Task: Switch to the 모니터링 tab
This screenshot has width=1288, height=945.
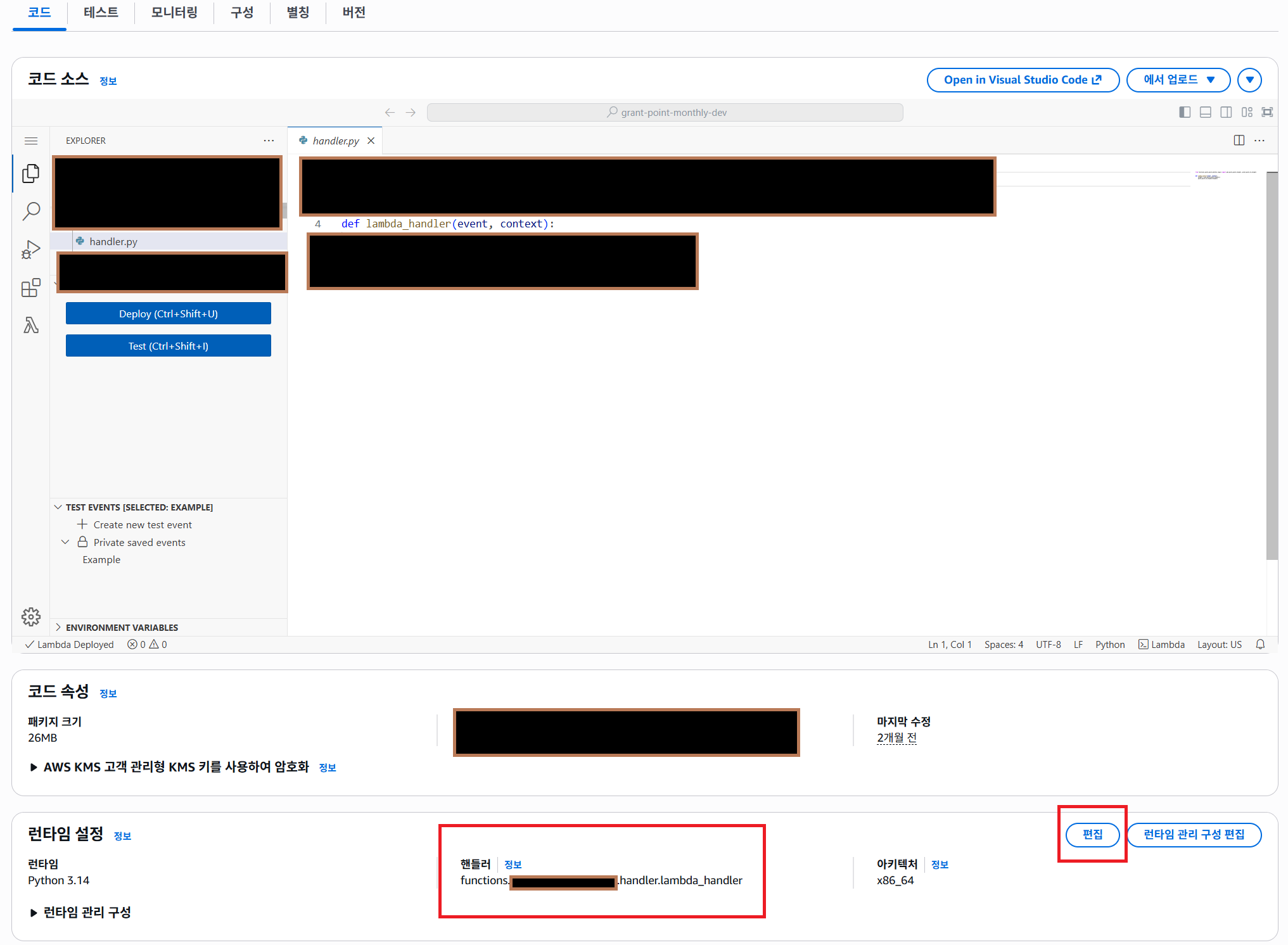Action: 174,13
